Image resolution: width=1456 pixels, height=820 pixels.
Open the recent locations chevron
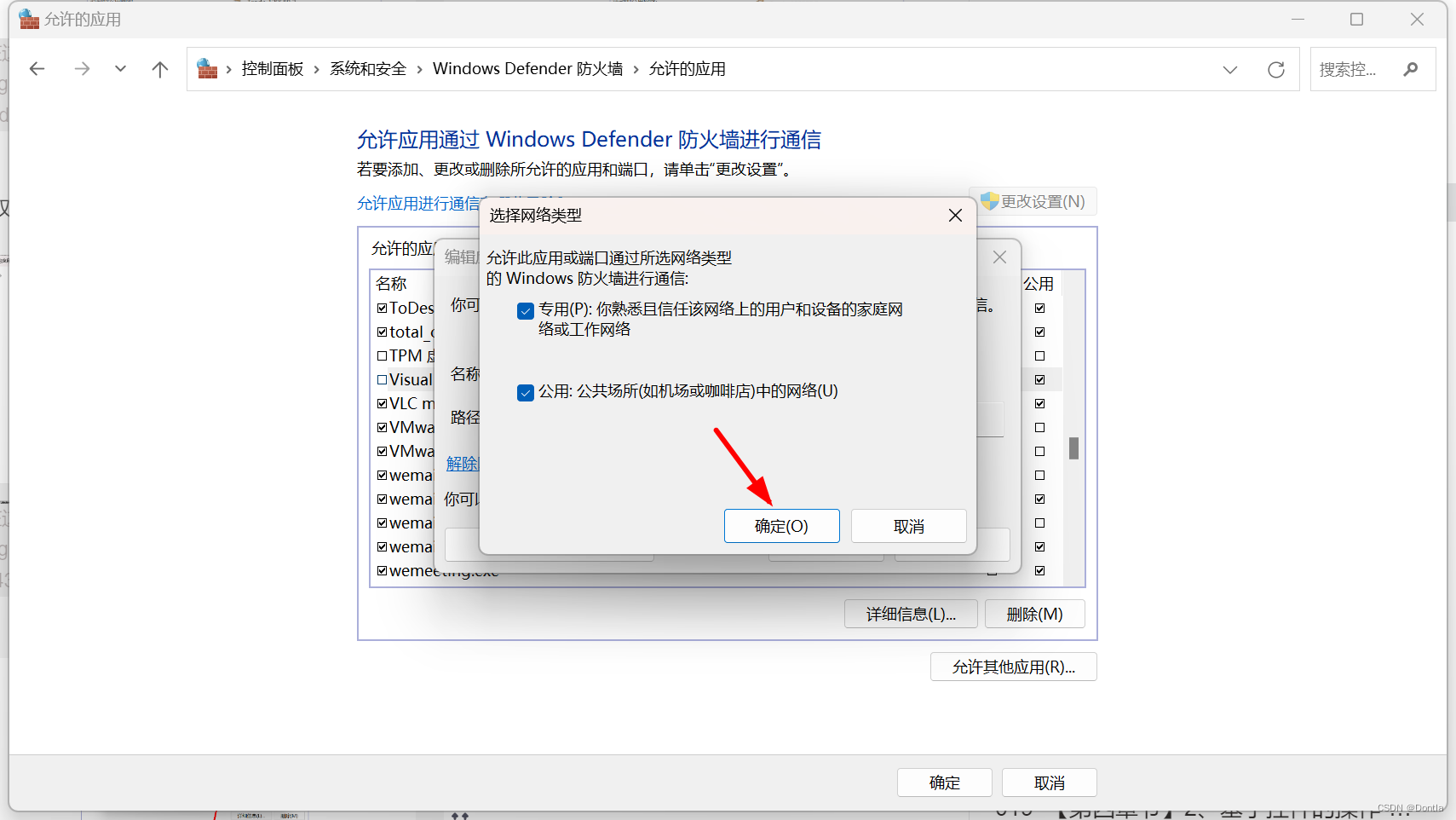point(120,69)
